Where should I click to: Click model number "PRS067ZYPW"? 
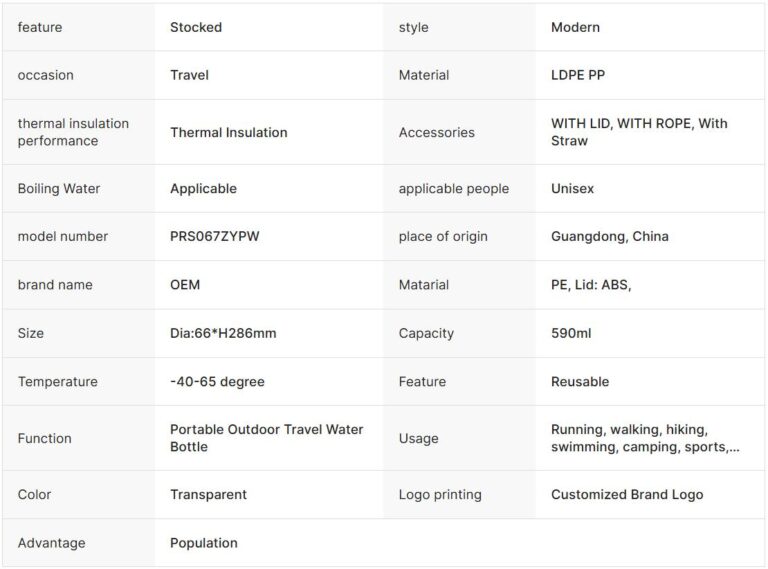(x=214, y=236)
